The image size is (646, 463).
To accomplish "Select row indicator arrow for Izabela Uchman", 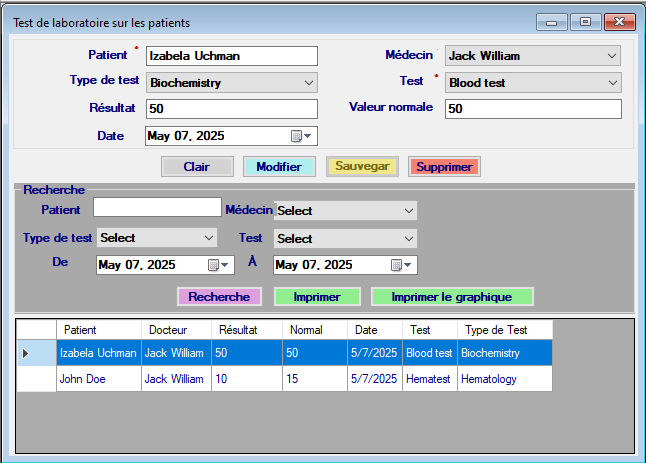I will [27, 353].
